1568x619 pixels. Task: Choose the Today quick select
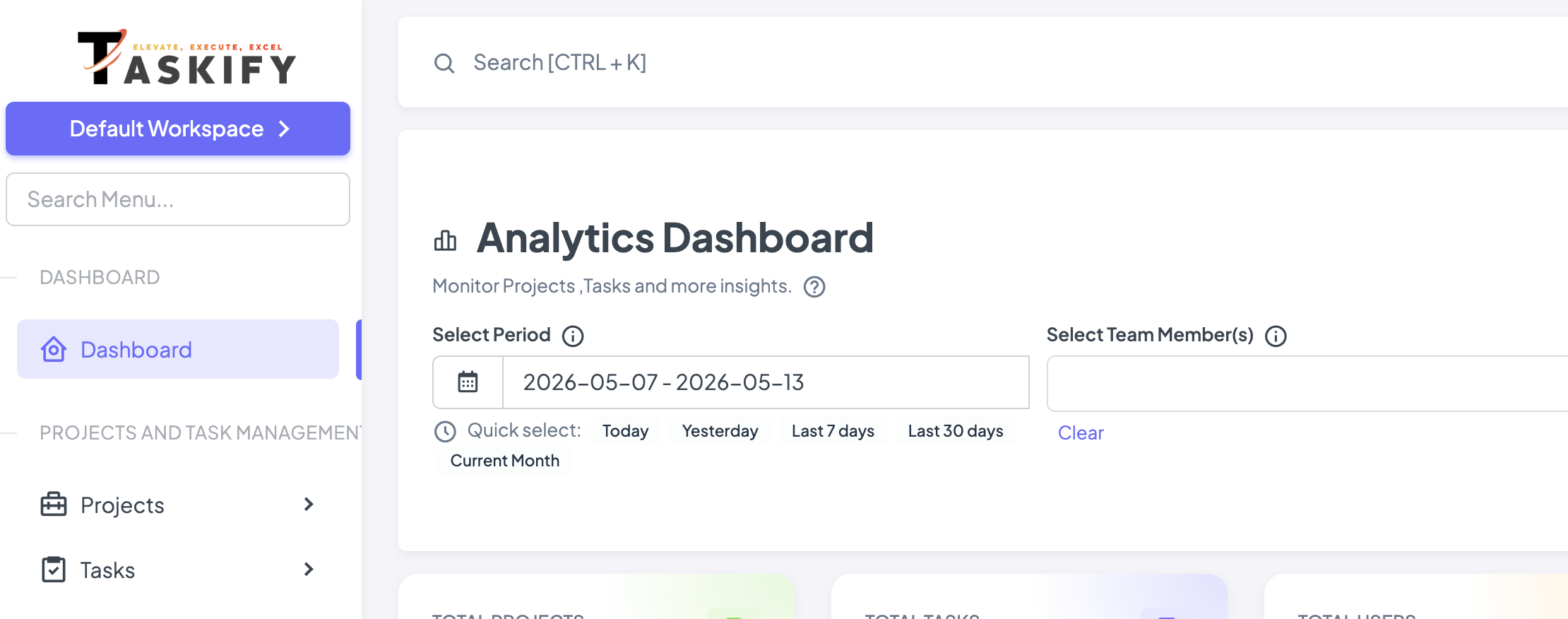626,431
